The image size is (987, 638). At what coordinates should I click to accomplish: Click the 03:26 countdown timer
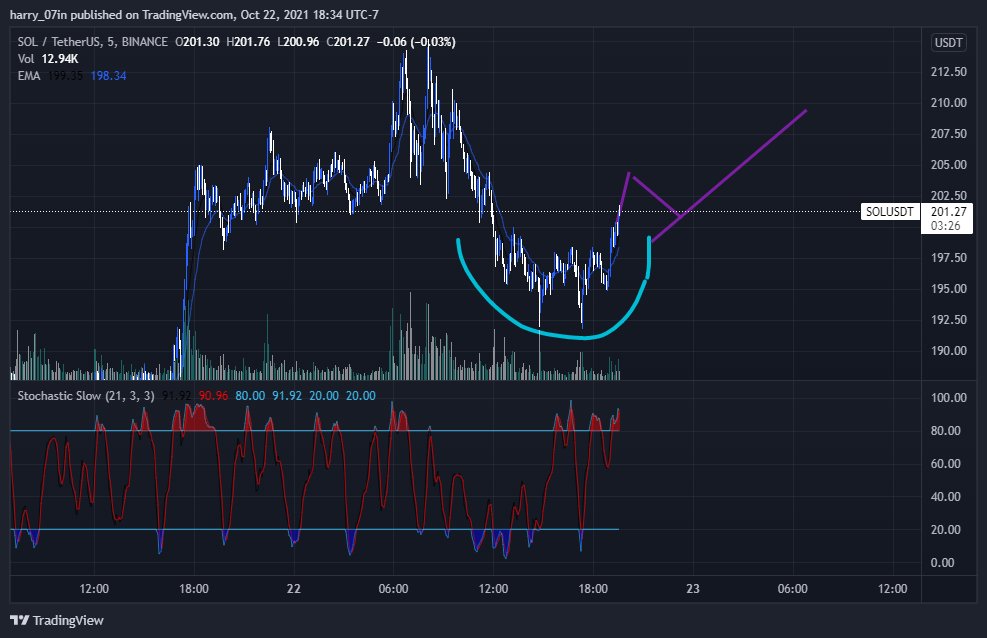945,225
